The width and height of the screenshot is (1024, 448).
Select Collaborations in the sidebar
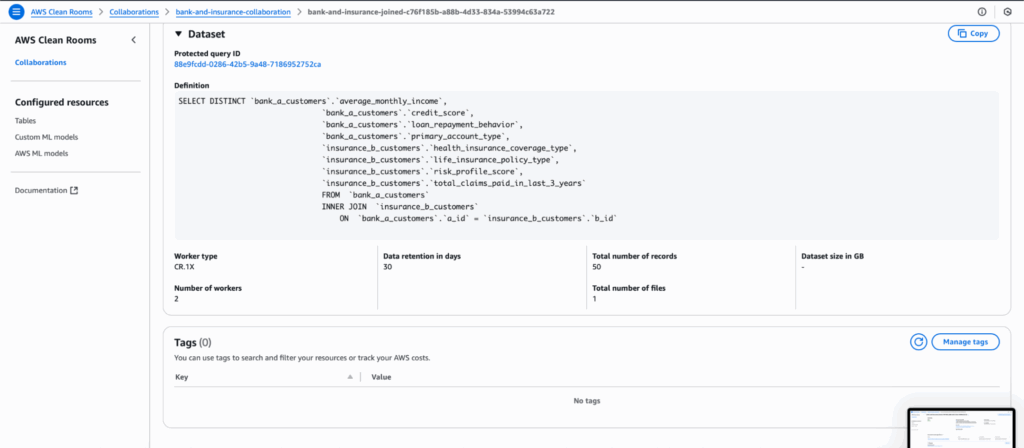[x=40, y=63]
